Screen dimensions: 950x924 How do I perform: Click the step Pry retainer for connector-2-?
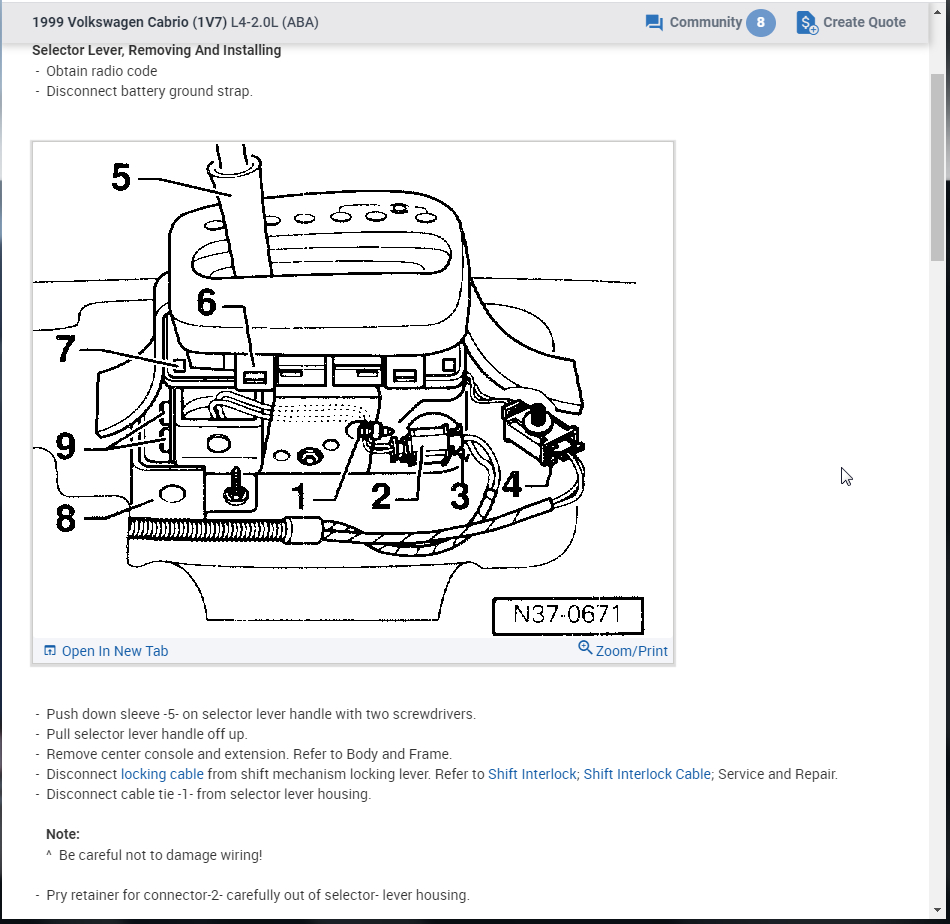pos(258,895)
